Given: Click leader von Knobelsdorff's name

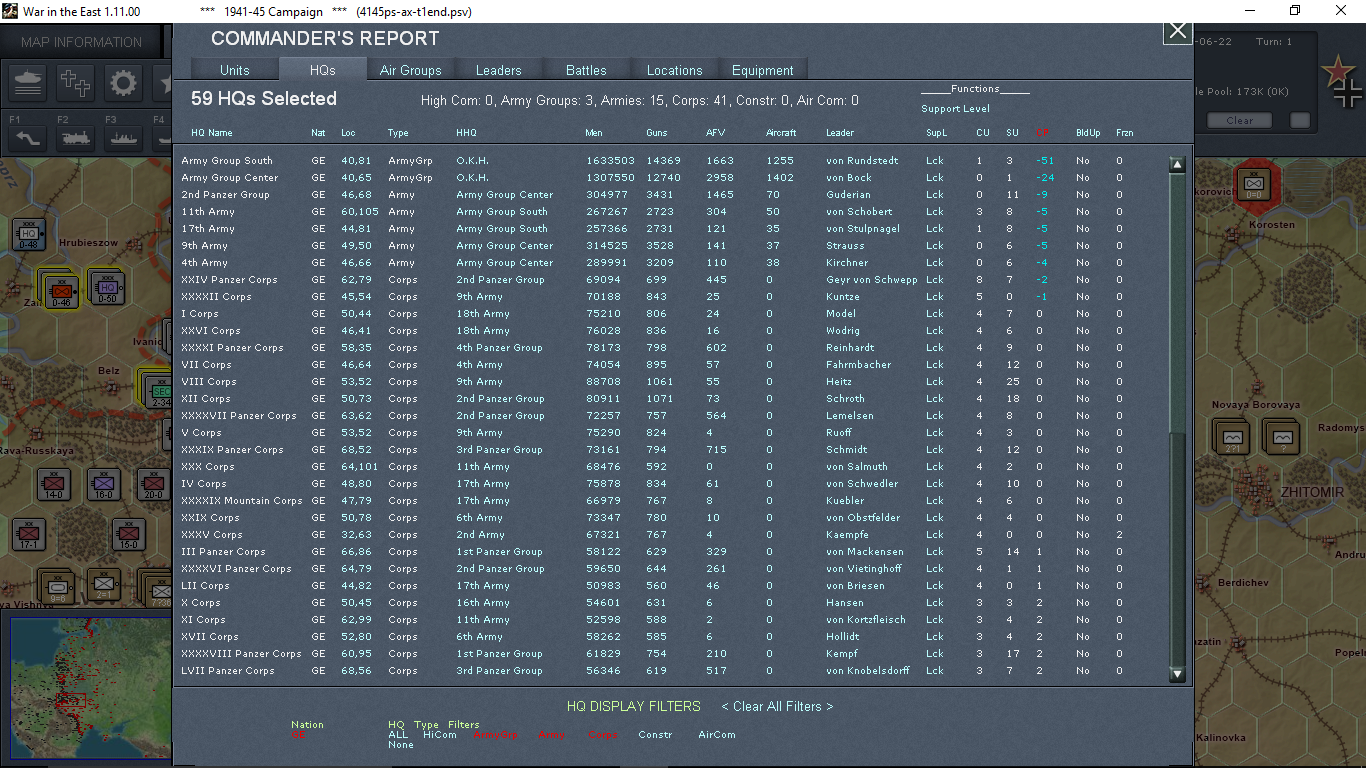Looking at the screenshot, I should pyautogui.click(x=868, y=671).
